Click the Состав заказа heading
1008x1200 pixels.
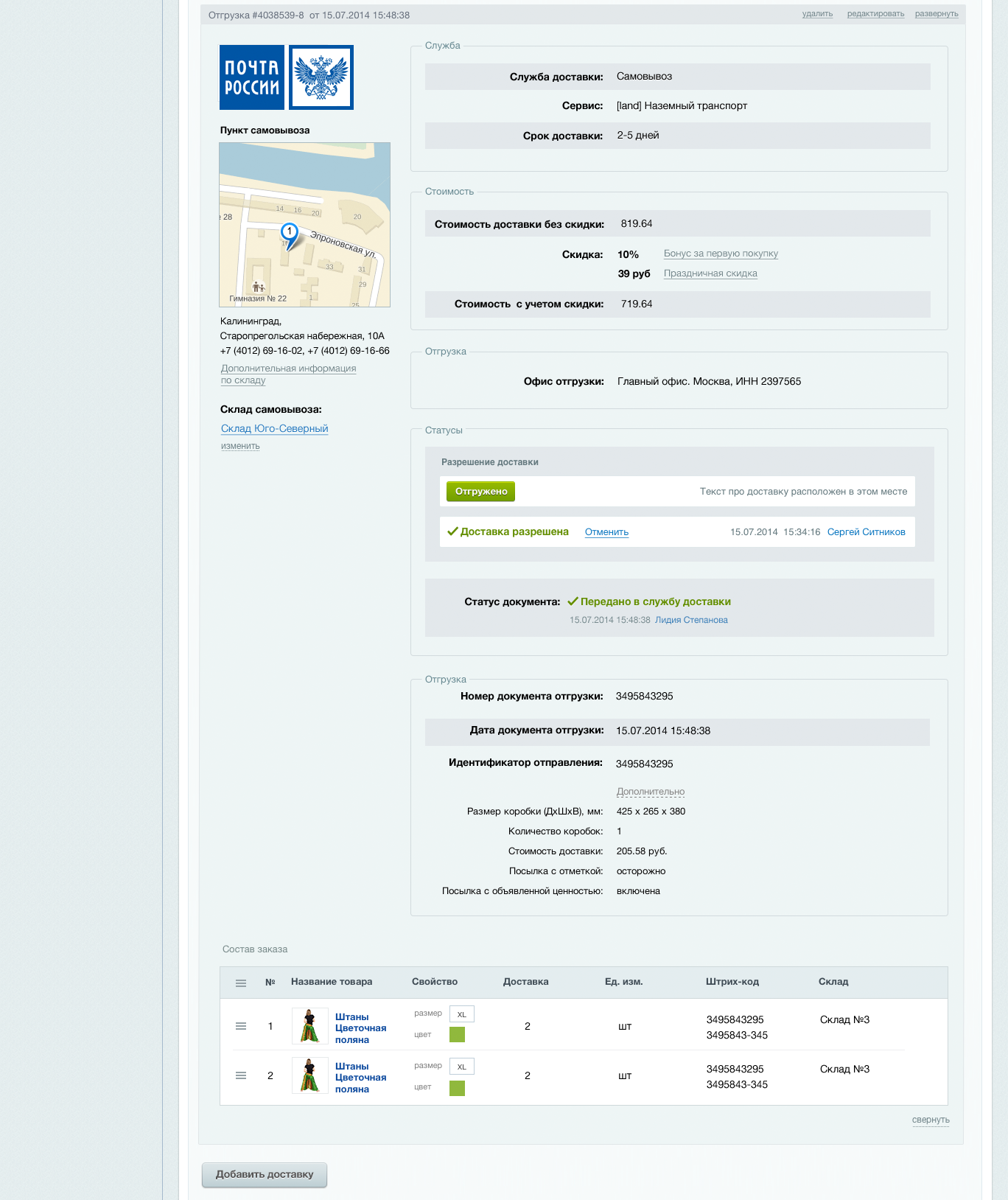point(255,949)
